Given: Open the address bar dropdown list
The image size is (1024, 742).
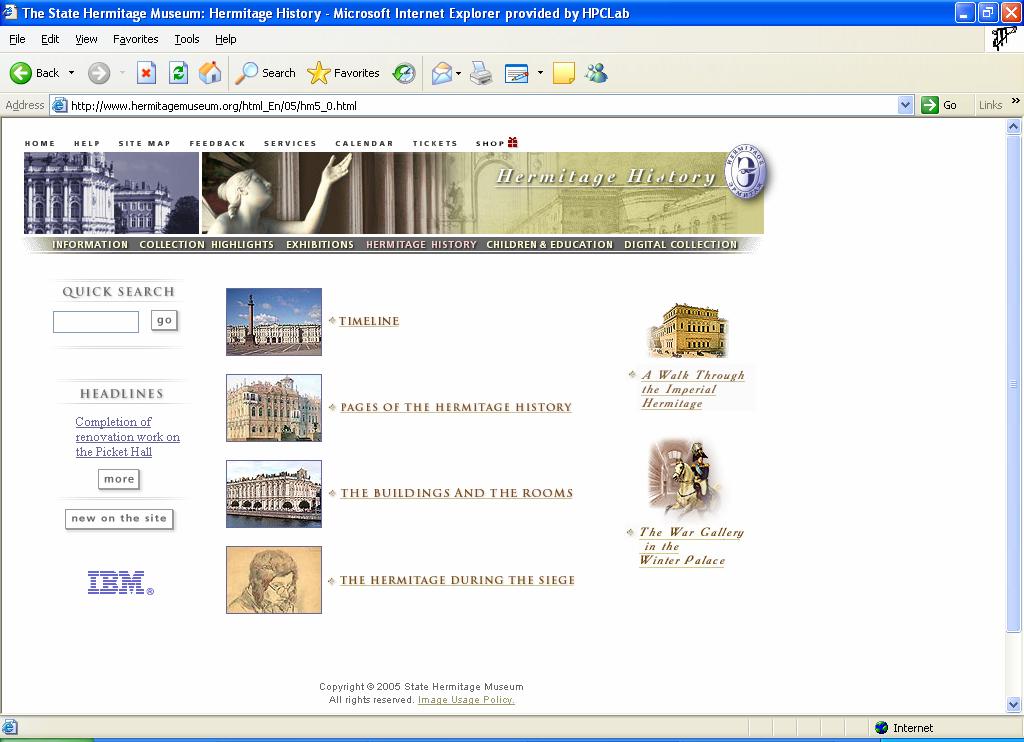Looking at the screenshot, I should (905, 105).
